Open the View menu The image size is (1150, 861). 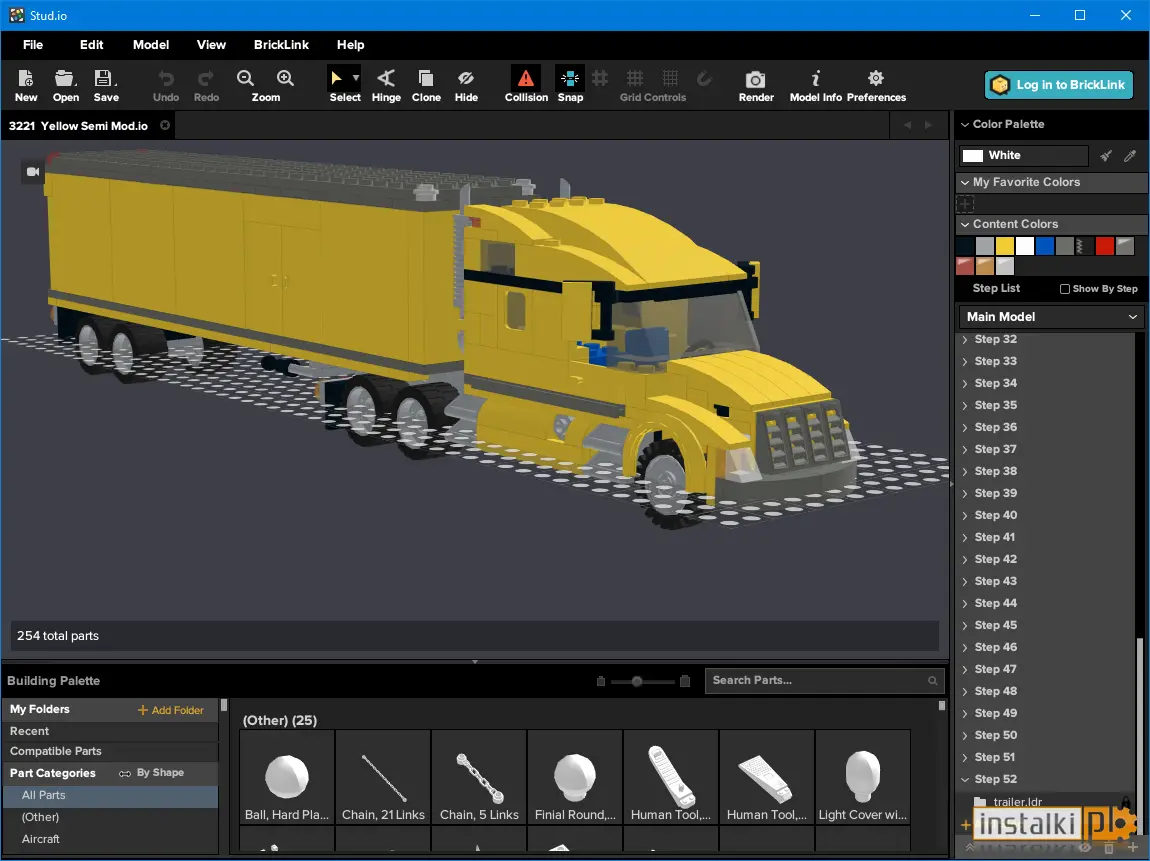211,45
